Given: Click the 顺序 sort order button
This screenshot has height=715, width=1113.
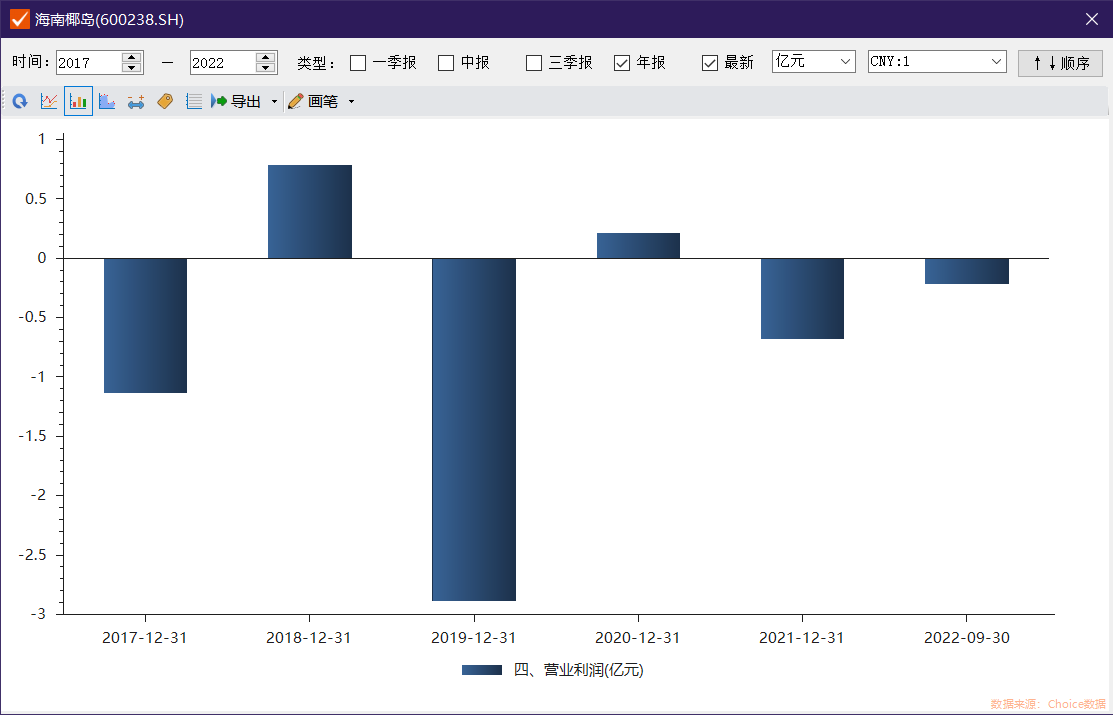Looking at the screenshot, I should (1060, 63).
